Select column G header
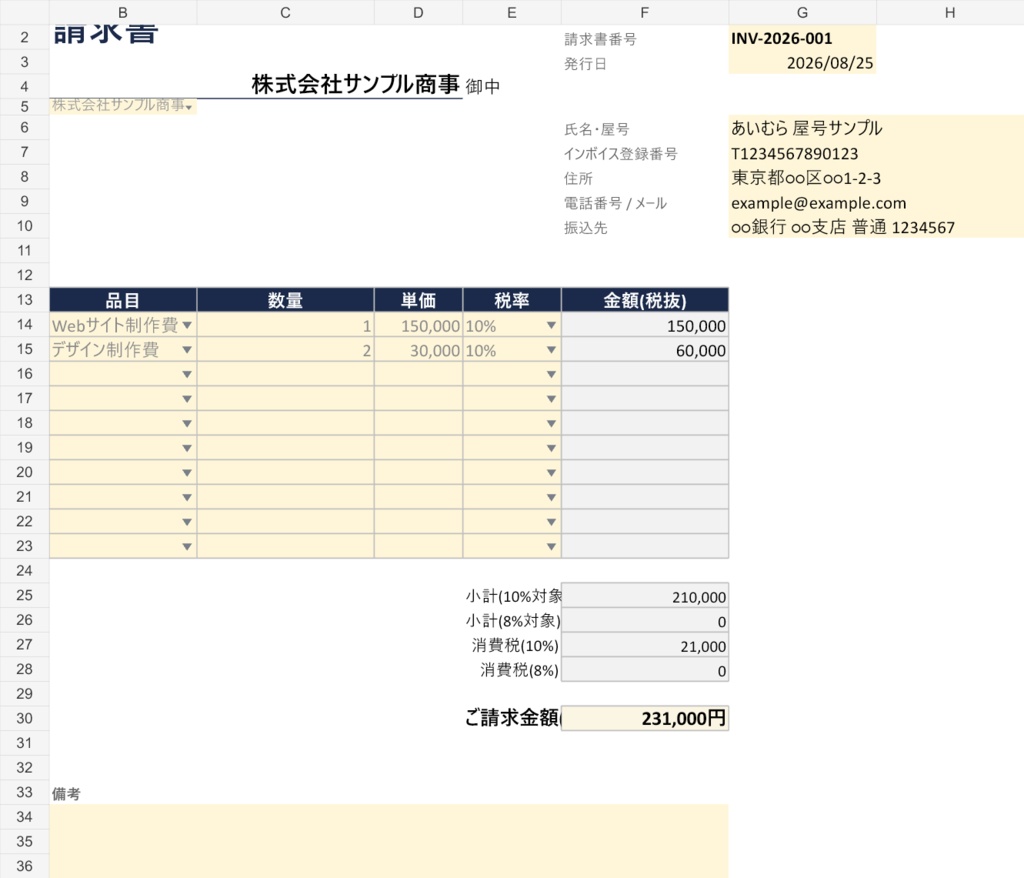Screen dimensions: 1024x878 [x=803, y=12]
